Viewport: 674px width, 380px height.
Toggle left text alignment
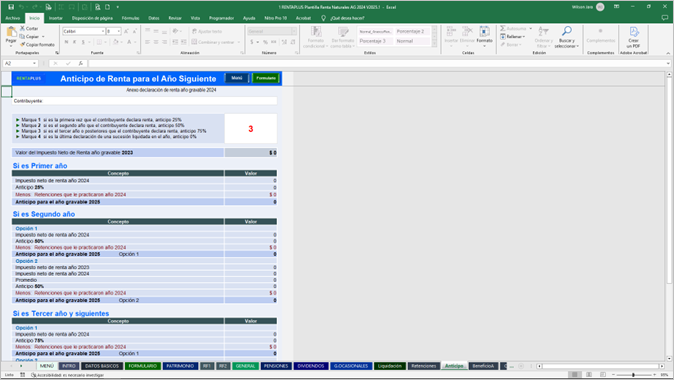[x=147, y=42]
